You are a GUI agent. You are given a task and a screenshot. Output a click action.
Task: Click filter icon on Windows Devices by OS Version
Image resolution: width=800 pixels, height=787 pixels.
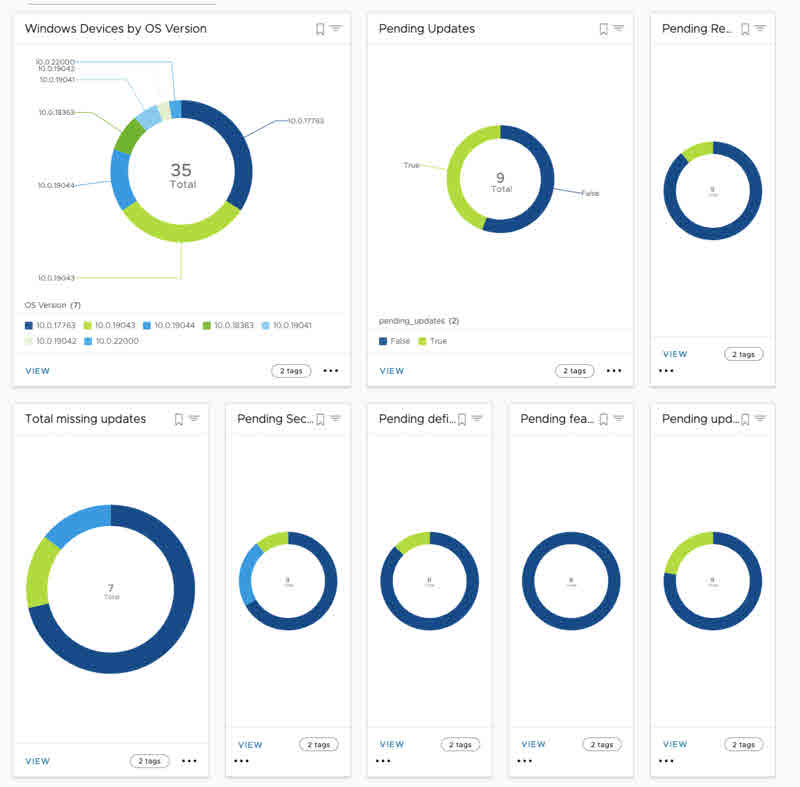336,28
